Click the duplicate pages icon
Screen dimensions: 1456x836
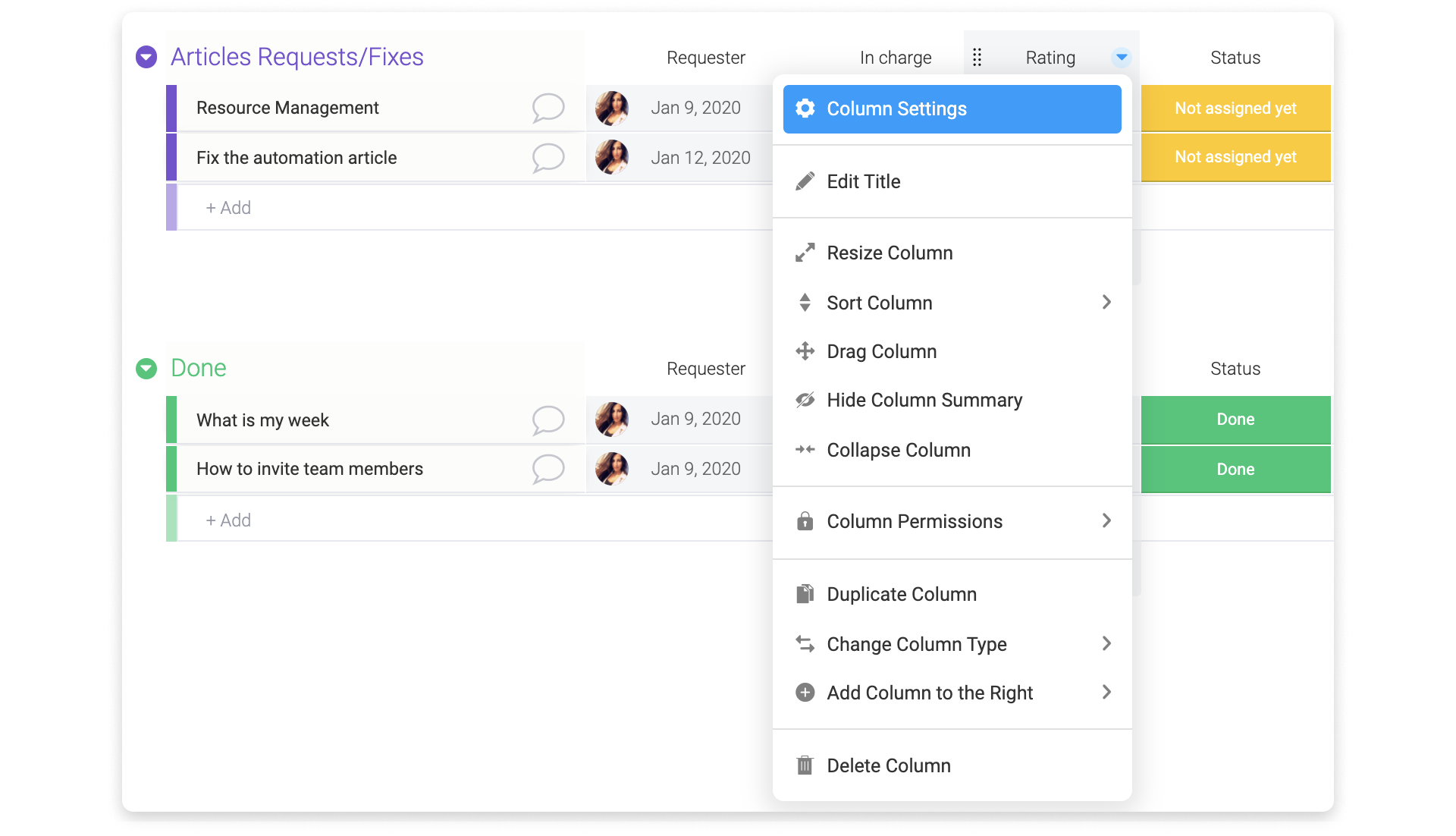(x=805, y=594)
